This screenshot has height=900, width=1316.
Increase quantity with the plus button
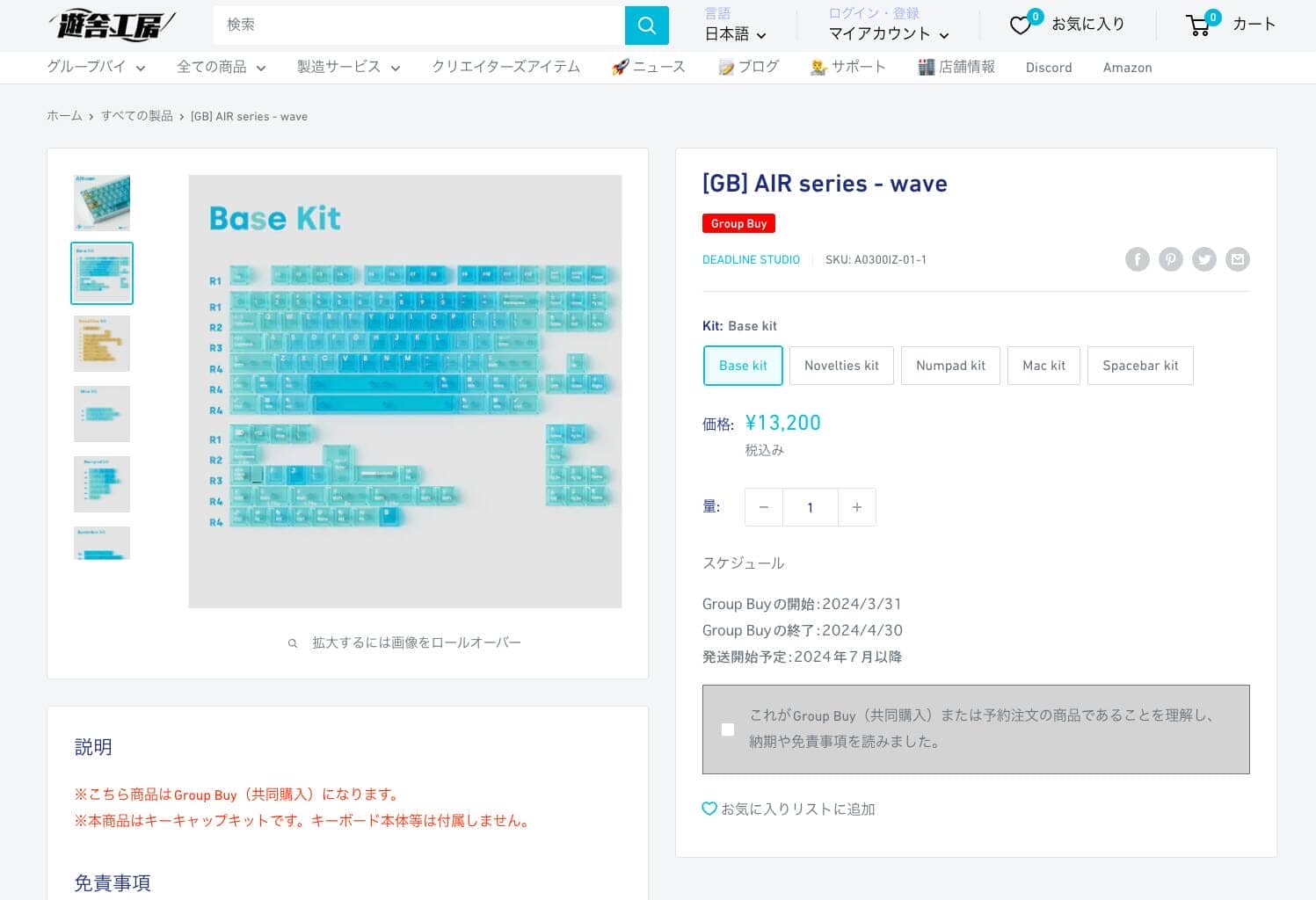pyautogui.click(x=856, y=507)
